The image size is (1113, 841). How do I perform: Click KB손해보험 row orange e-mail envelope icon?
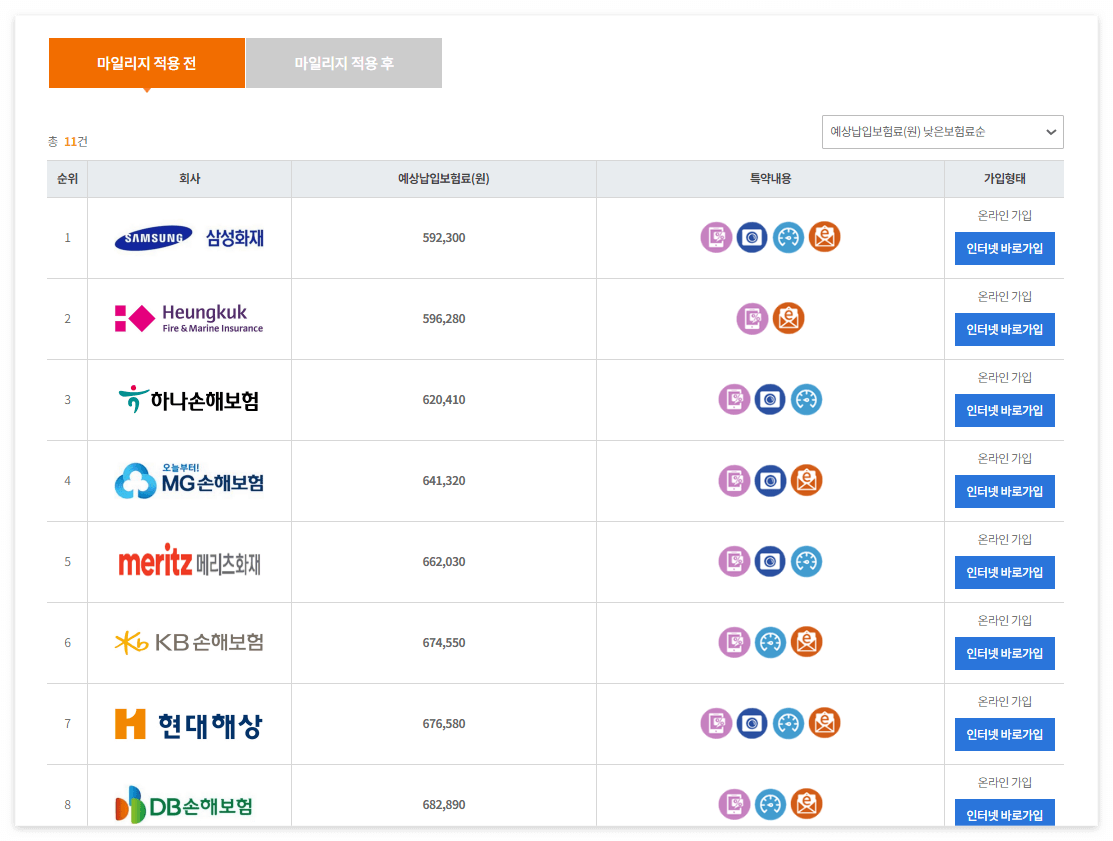[x=806, y=642]
